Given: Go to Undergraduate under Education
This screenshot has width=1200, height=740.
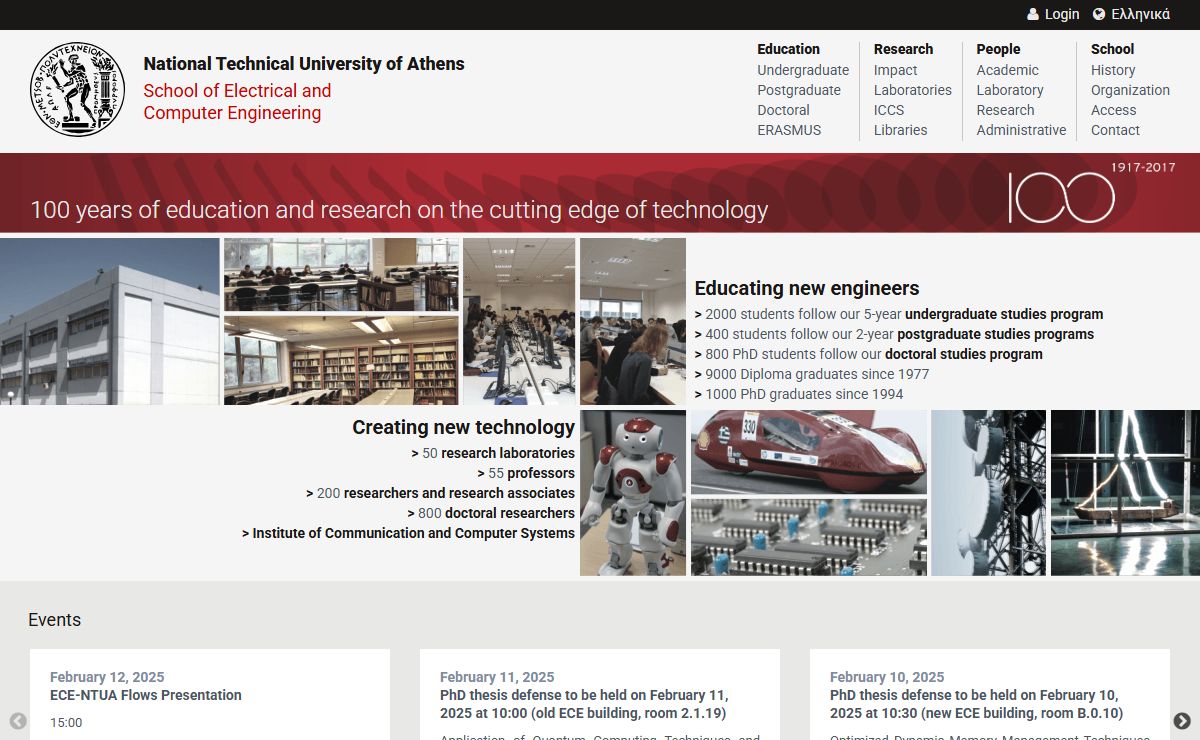Looking at the screenshot, I should [x=803, y=70].
